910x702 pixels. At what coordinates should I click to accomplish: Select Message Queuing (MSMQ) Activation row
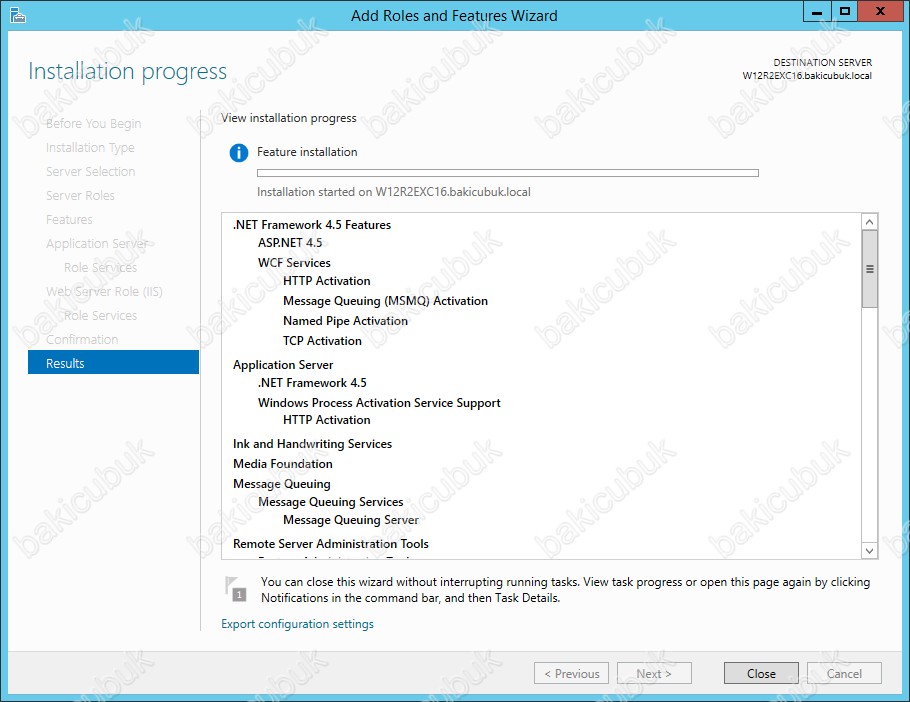pyautogui.click(x=385, y=301)
